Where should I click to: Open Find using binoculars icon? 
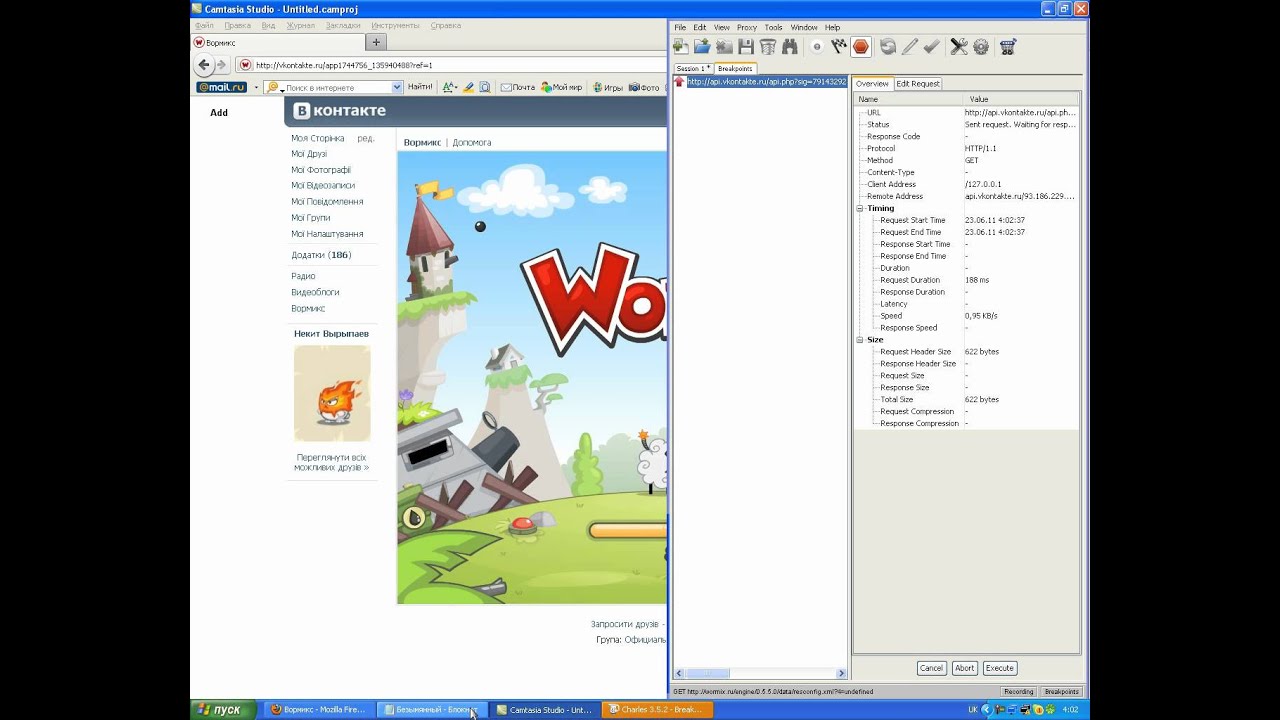point(790,46)
